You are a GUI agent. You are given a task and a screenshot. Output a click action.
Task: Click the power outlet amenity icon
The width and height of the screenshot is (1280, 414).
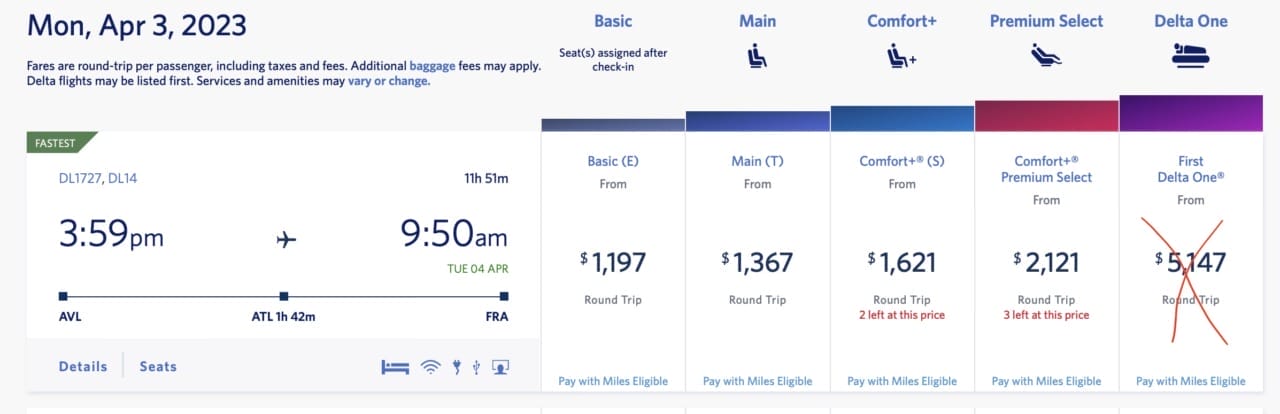click(457, 367)
